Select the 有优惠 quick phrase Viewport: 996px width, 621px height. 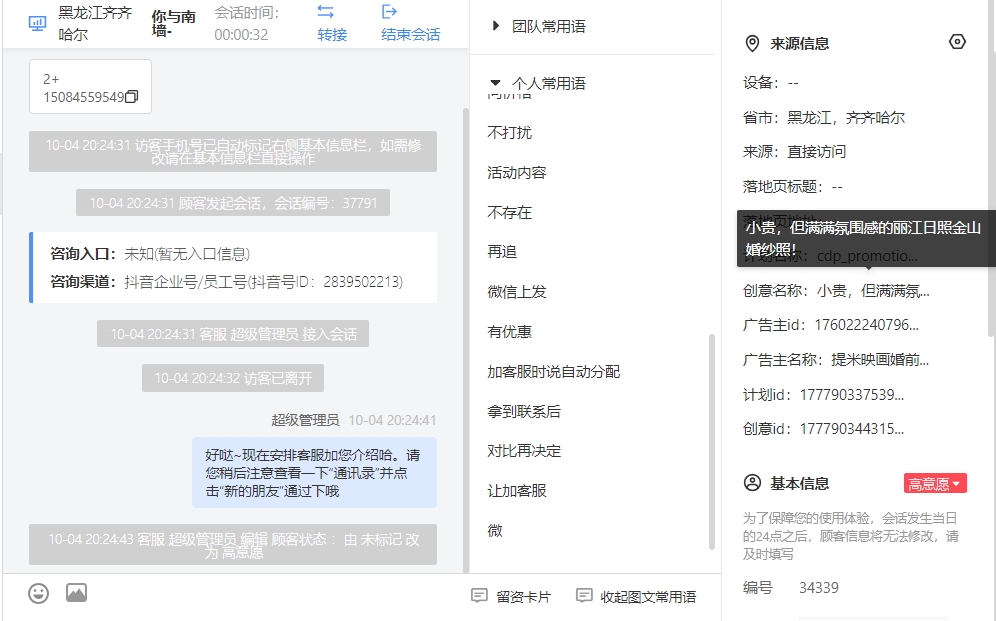click(509, 331)
